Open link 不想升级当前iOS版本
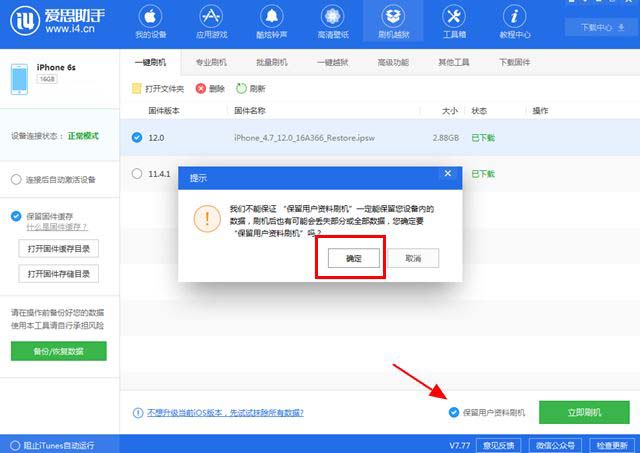Screen dimensions: 640x453 coord(225,413)
